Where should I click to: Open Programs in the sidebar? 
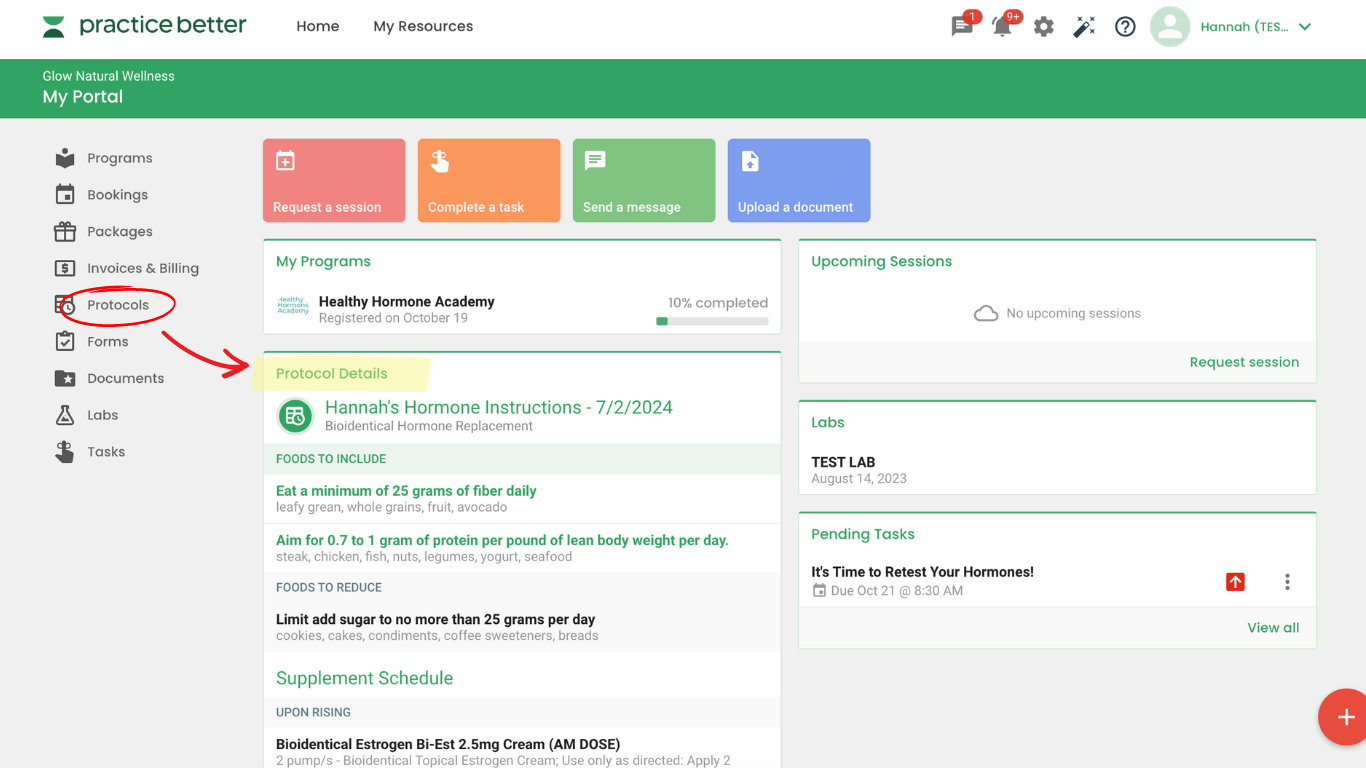[120, 158]
